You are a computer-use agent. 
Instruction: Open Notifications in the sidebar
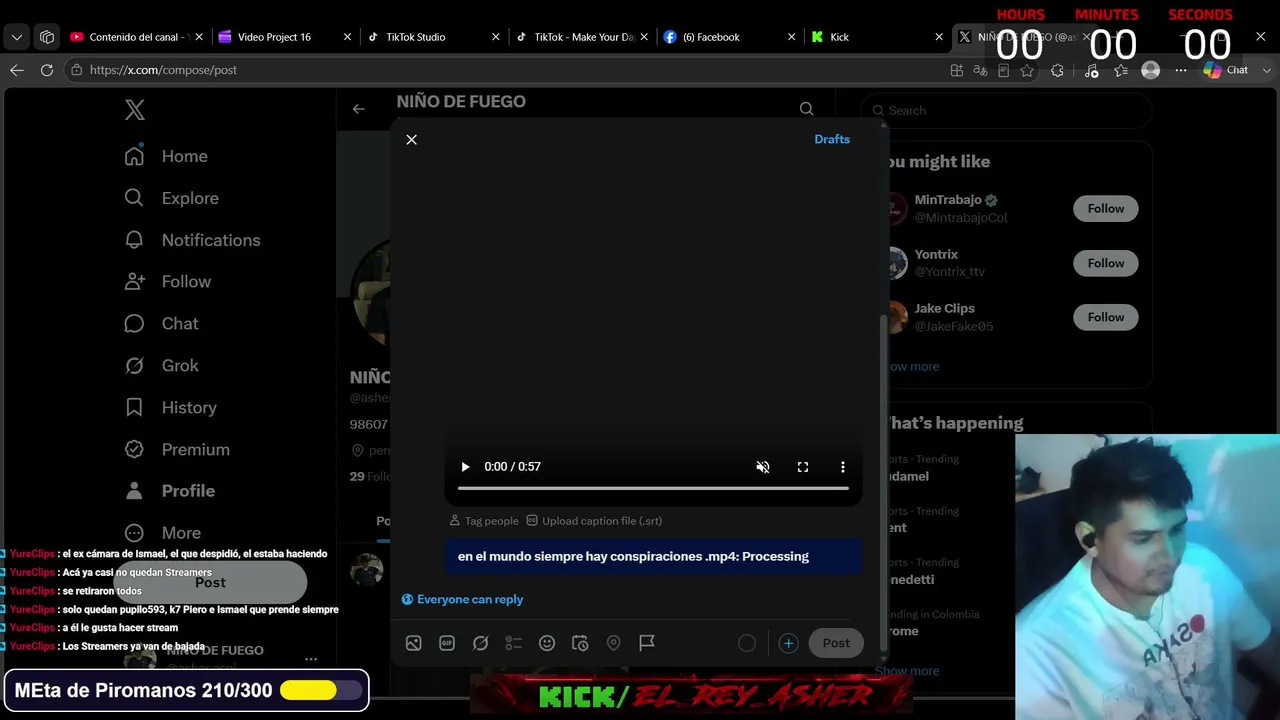tap(192, 240)
